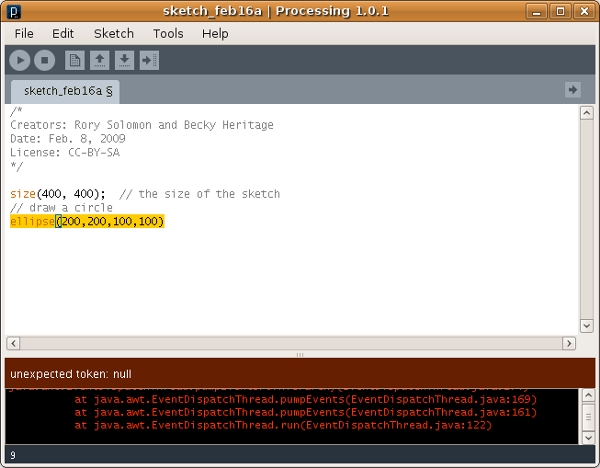The image size is (600, 468).
Task: Show the Help menu
Action: 215,33
